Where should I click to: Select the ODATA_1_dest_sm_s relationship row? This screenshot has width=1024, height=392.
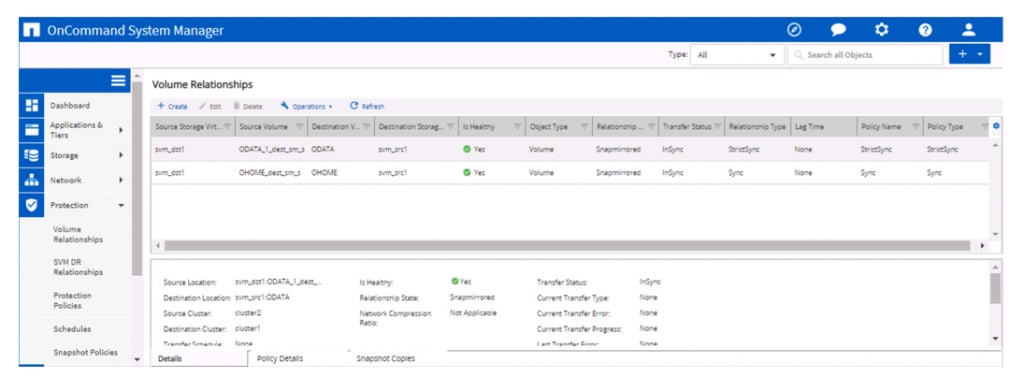570,149
